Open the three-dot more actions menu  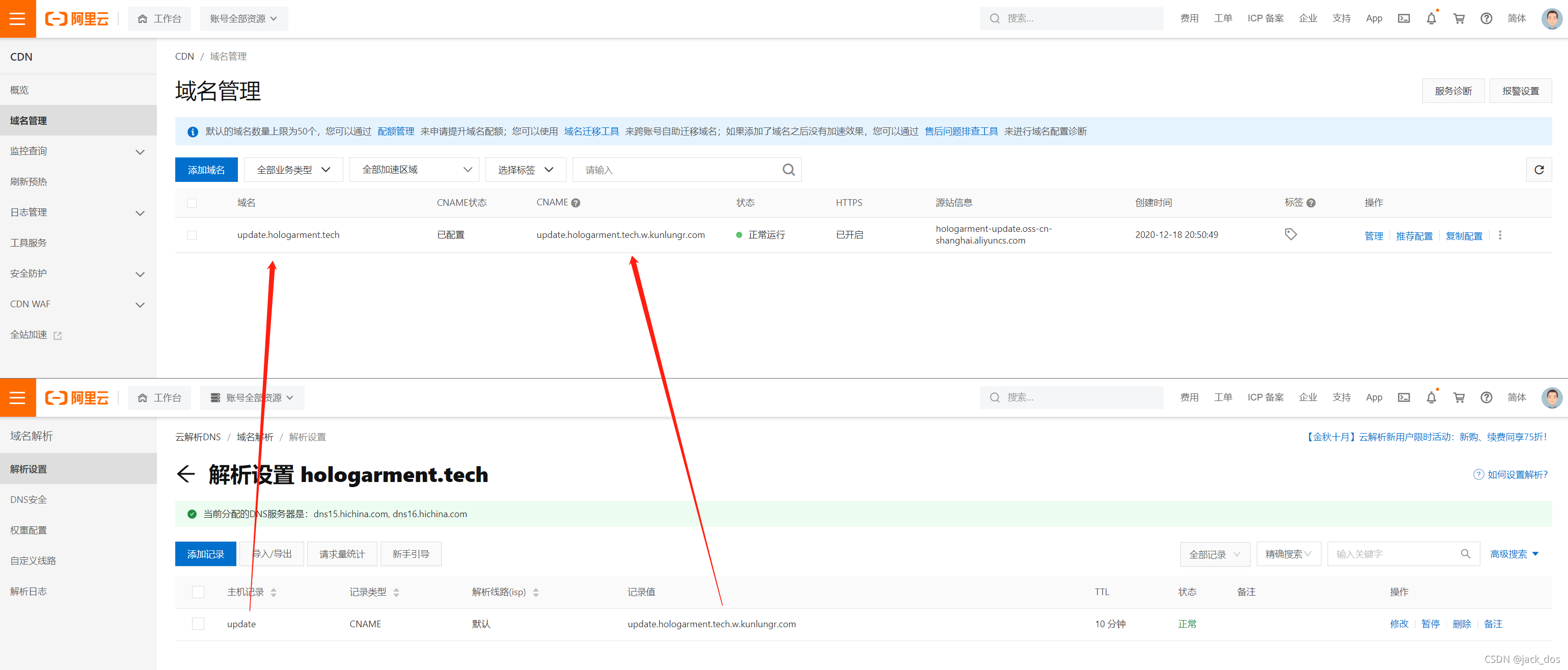click(1499, 235)
